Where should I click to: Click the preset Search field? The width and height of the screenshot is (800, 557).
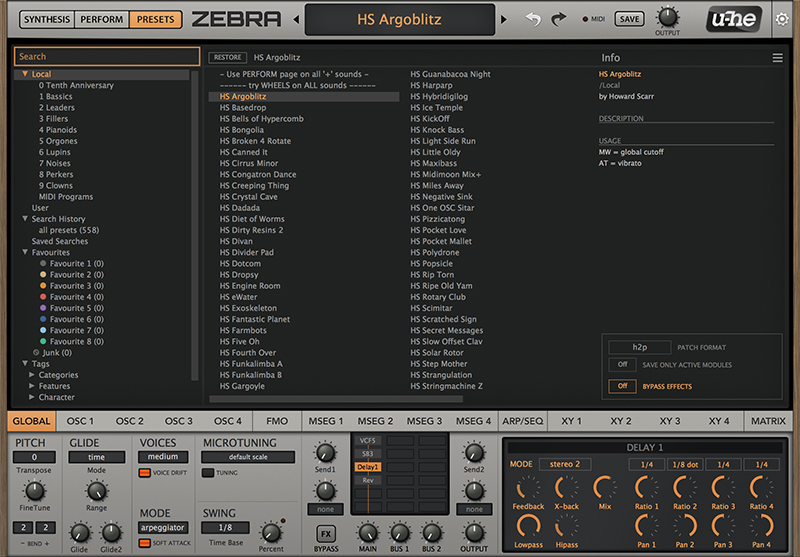point(106,57)
